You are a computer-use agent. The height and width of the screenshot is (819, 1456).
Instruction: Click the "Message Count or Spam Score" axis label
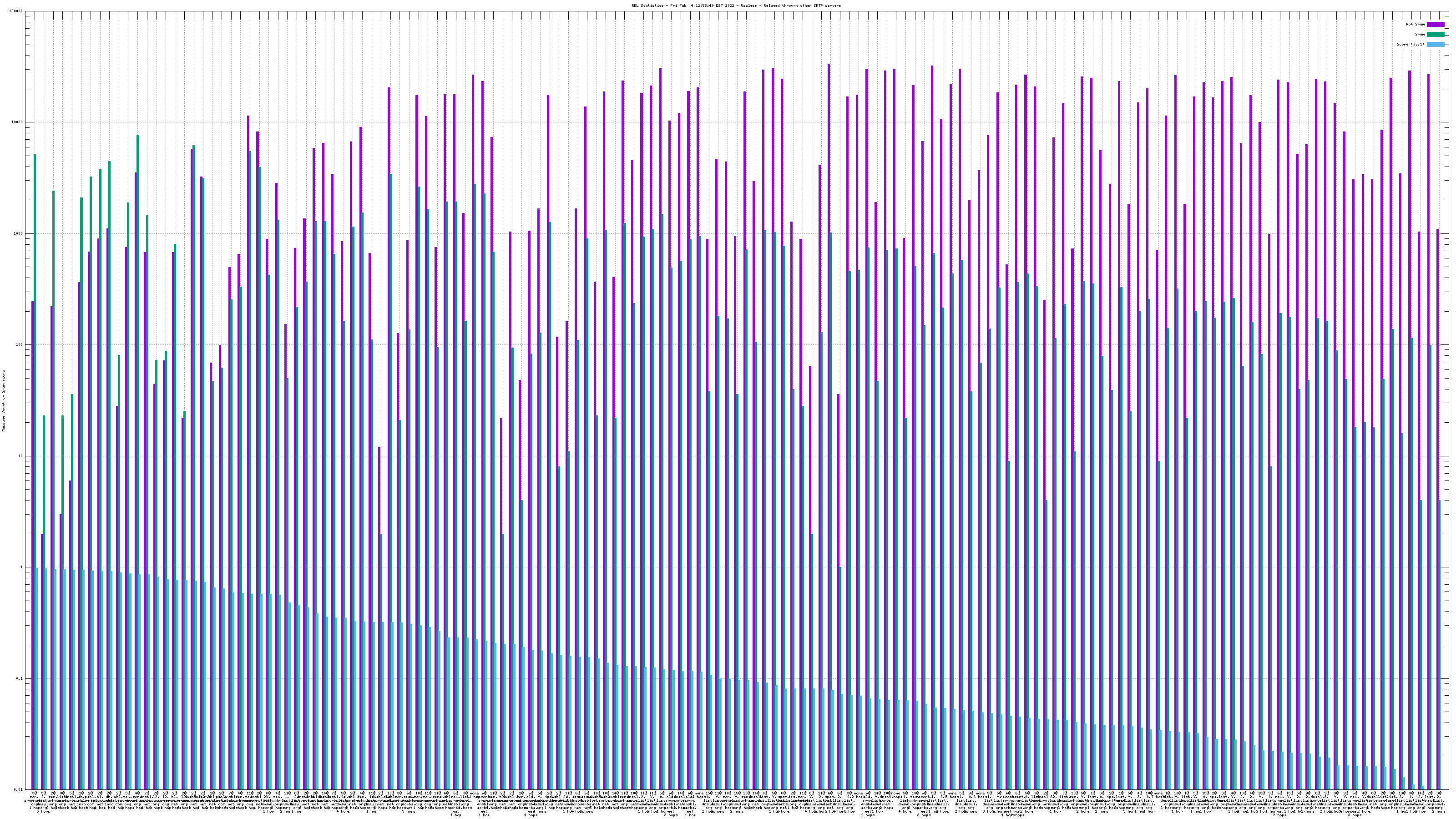(3, 401)
